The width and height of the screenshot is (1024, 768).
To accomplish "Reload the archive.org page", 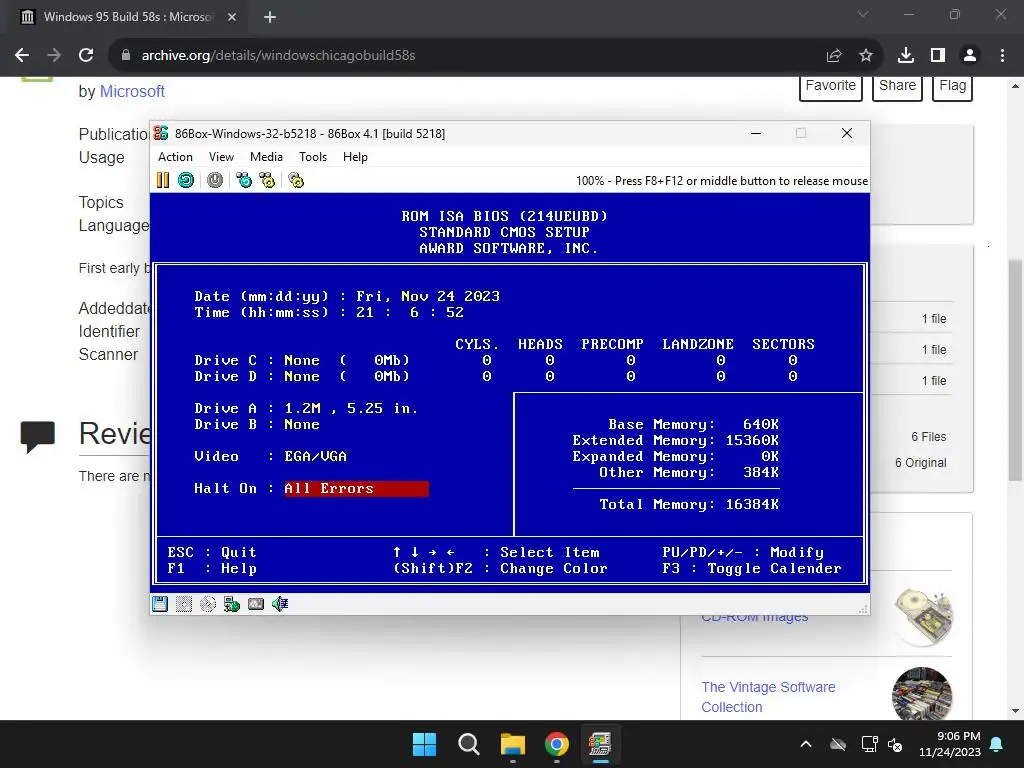I will pos(86,56).
